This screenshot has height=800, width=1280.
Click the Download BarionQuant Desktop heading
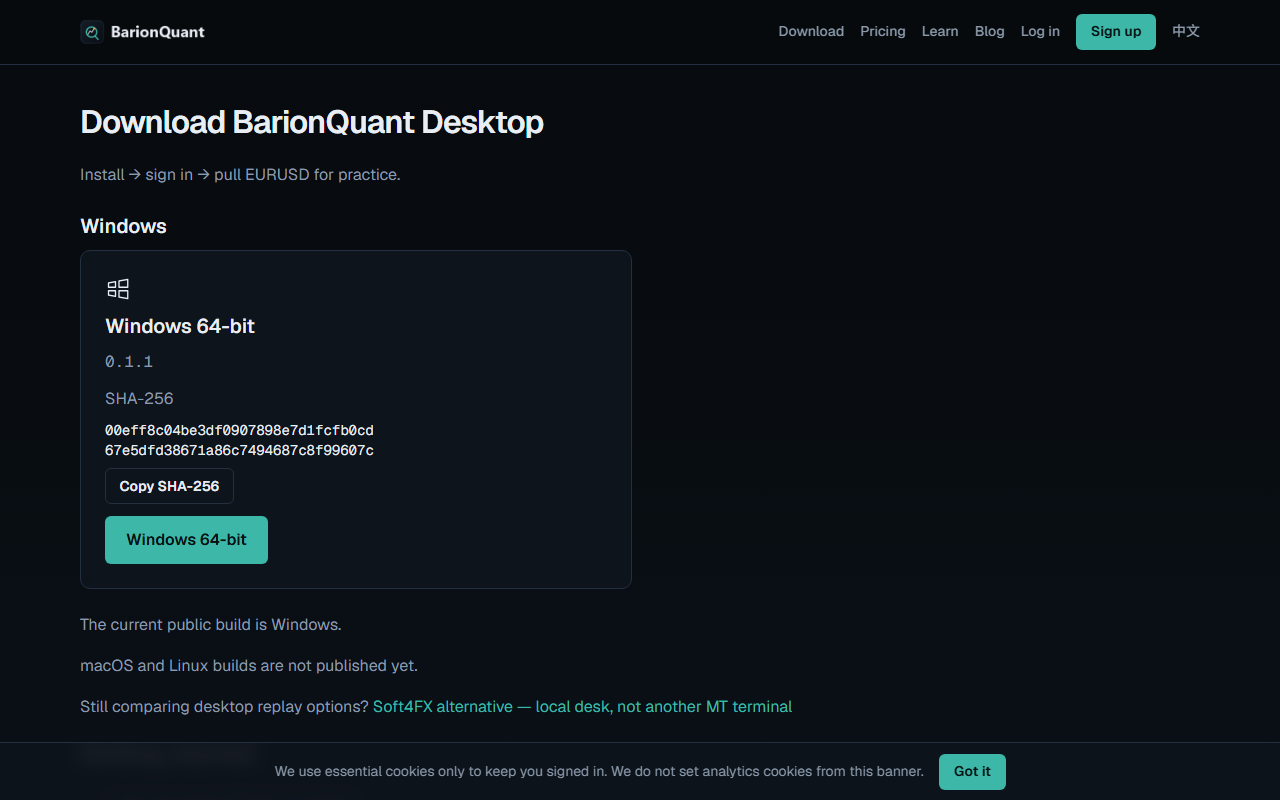click(x=312, y=122)
